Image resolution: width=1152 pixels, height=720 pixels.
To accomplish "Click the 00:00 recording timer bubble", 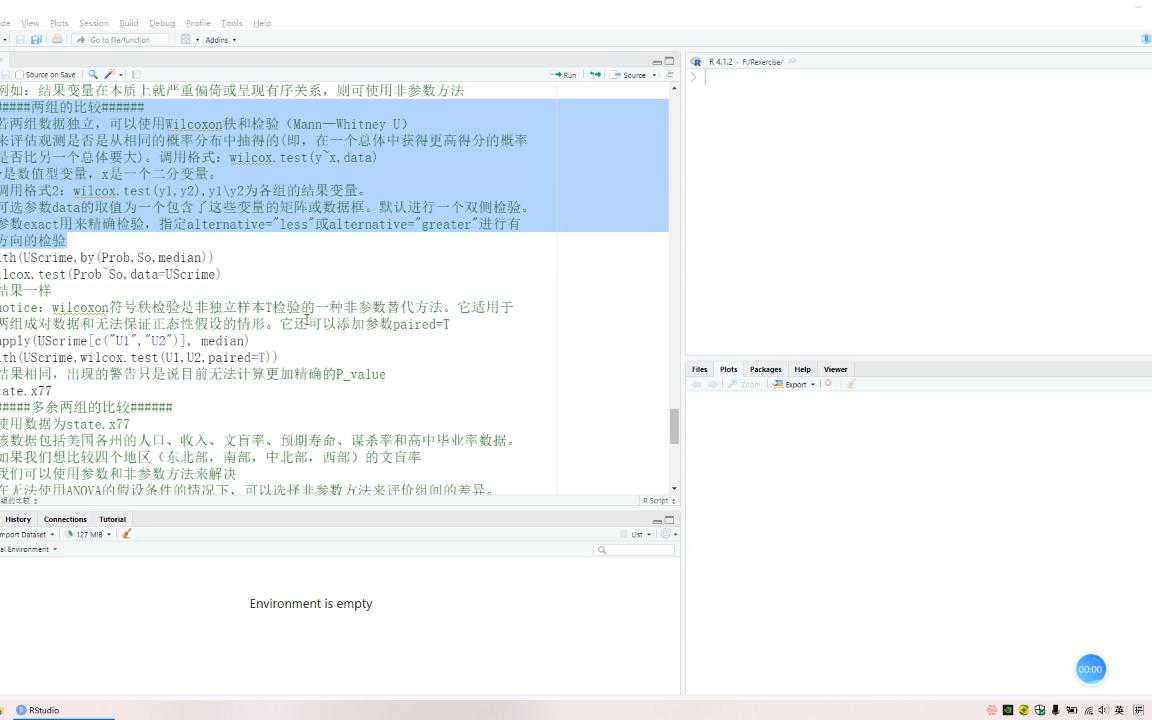I will 1090,668.
